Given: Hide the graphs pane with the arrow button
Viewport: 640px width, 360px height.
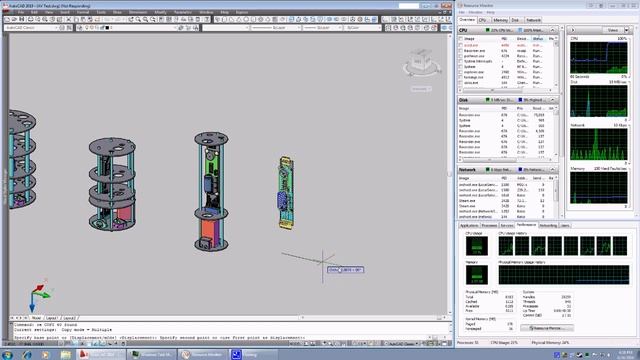Looking at the screenshot, I should (x=572, y=30).
